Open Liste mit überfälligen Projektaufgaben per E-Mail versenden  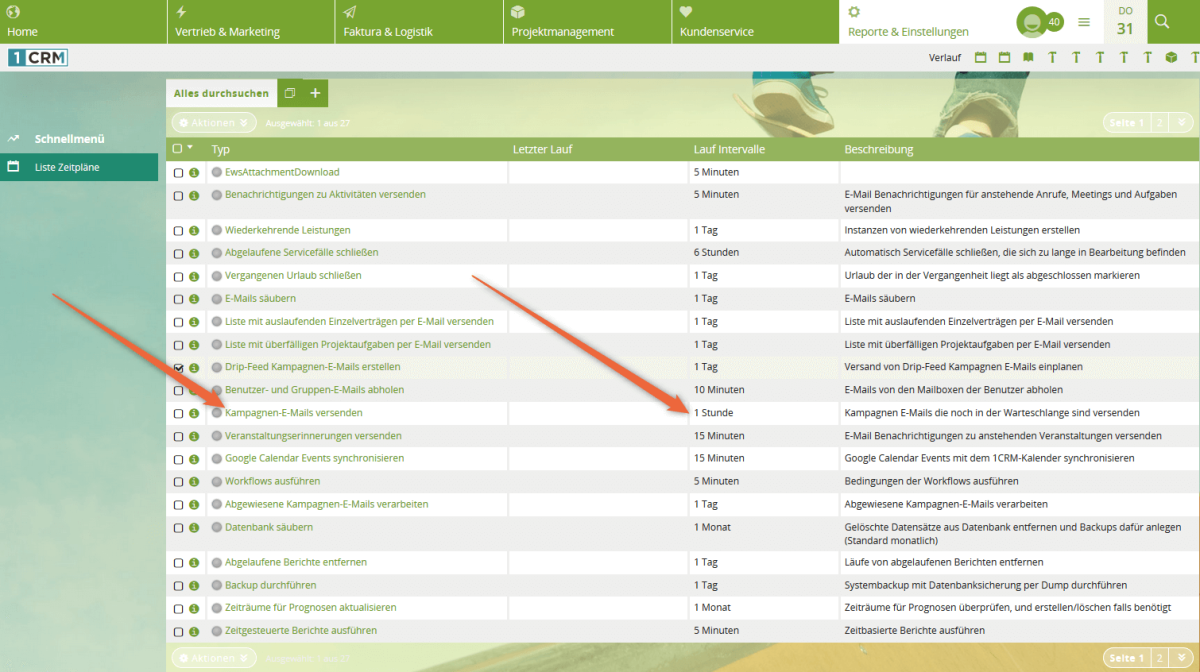coord(358,345)
